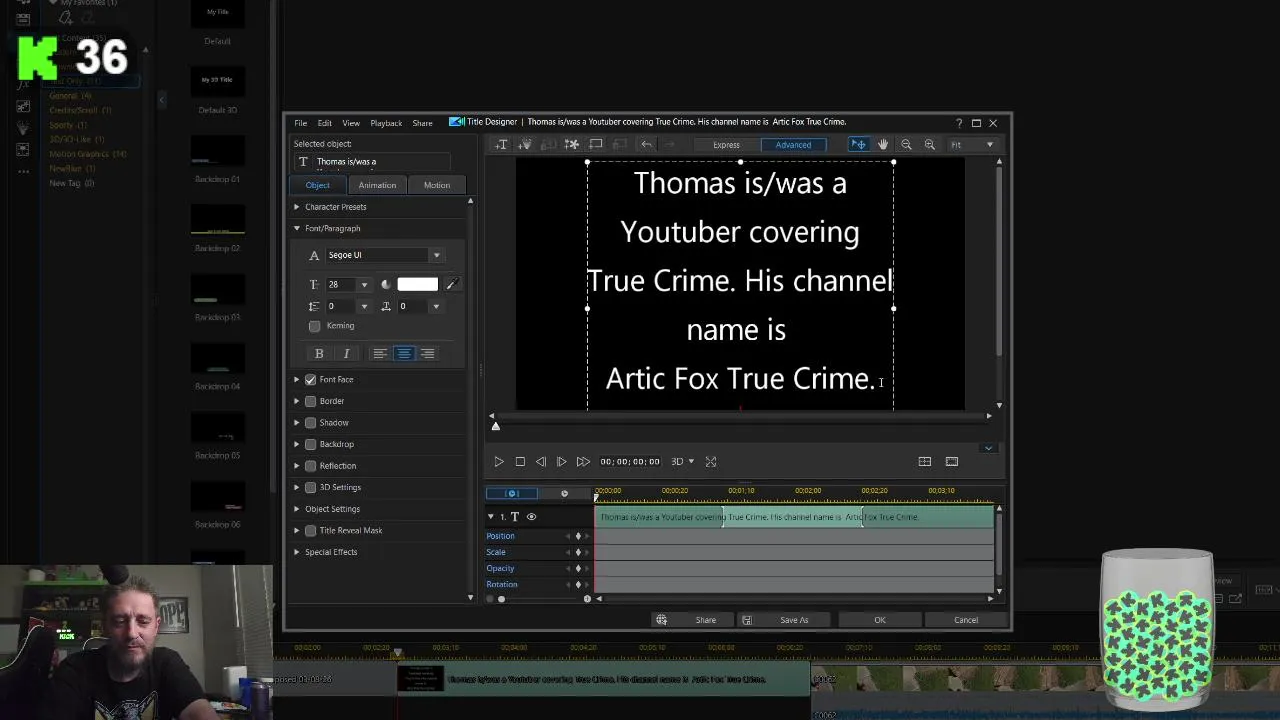
Task: Click the Advanced mode button
Action: [x=793, y=145]
